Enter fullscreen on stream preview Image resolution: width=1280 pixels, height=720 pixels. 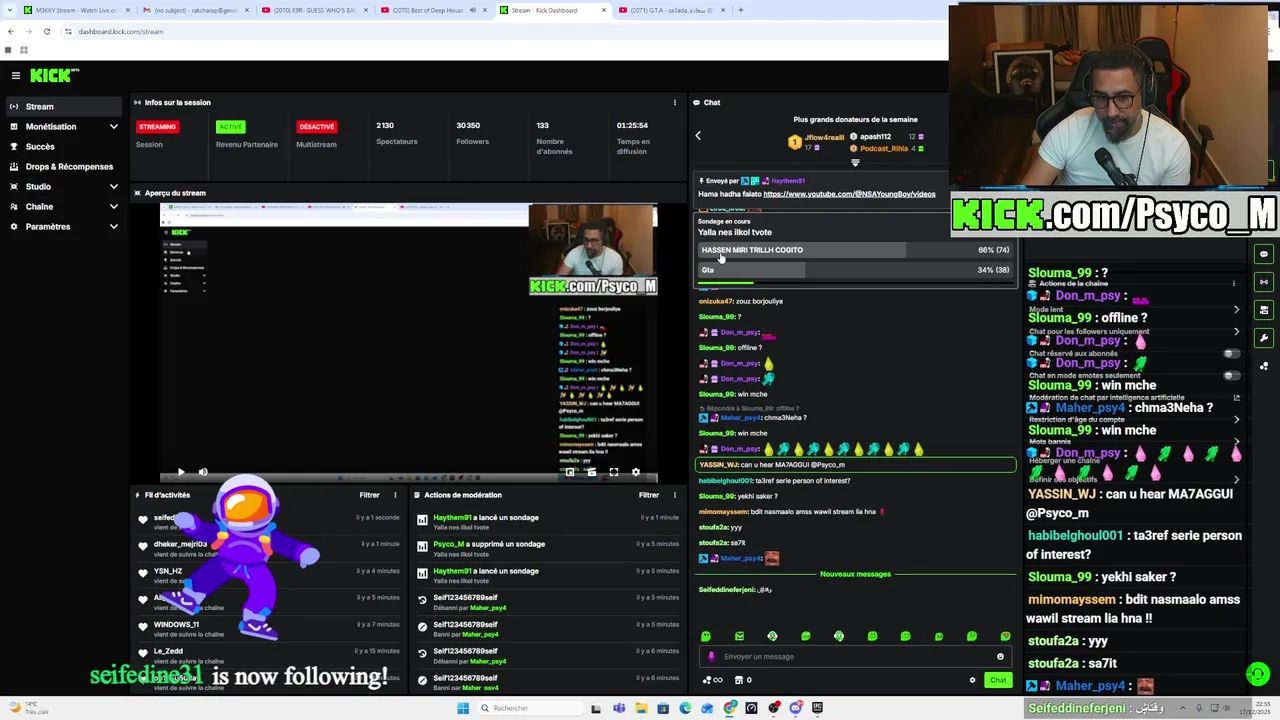click(x=614, y=472)
